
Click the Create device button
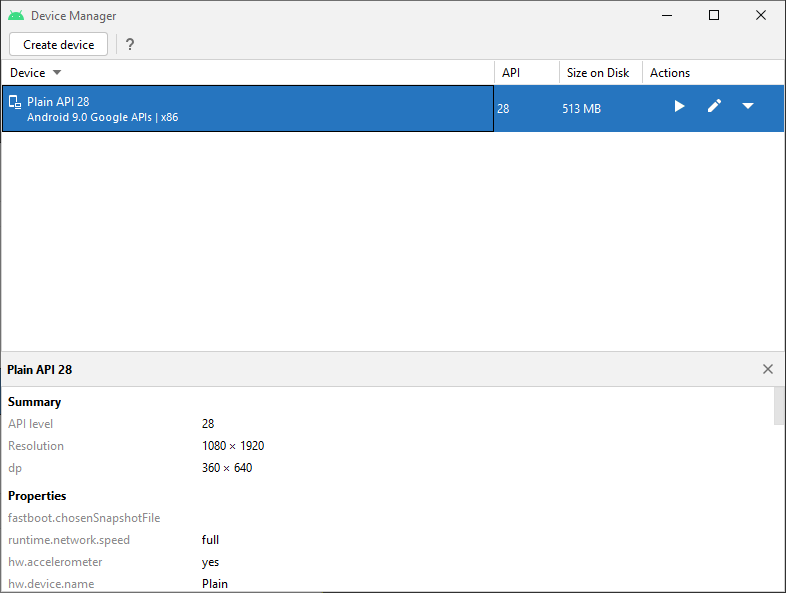[59, 45]
